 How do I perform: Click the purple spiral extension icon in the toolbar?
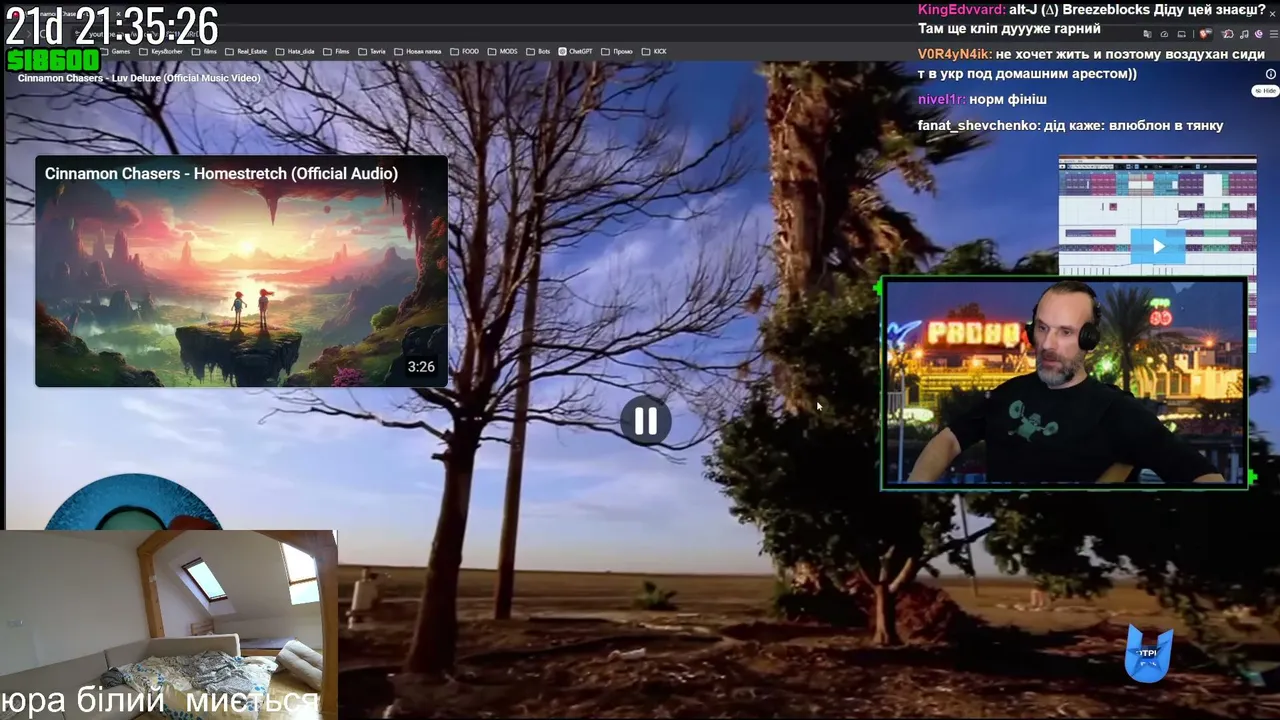click(x=1259, y=34)
